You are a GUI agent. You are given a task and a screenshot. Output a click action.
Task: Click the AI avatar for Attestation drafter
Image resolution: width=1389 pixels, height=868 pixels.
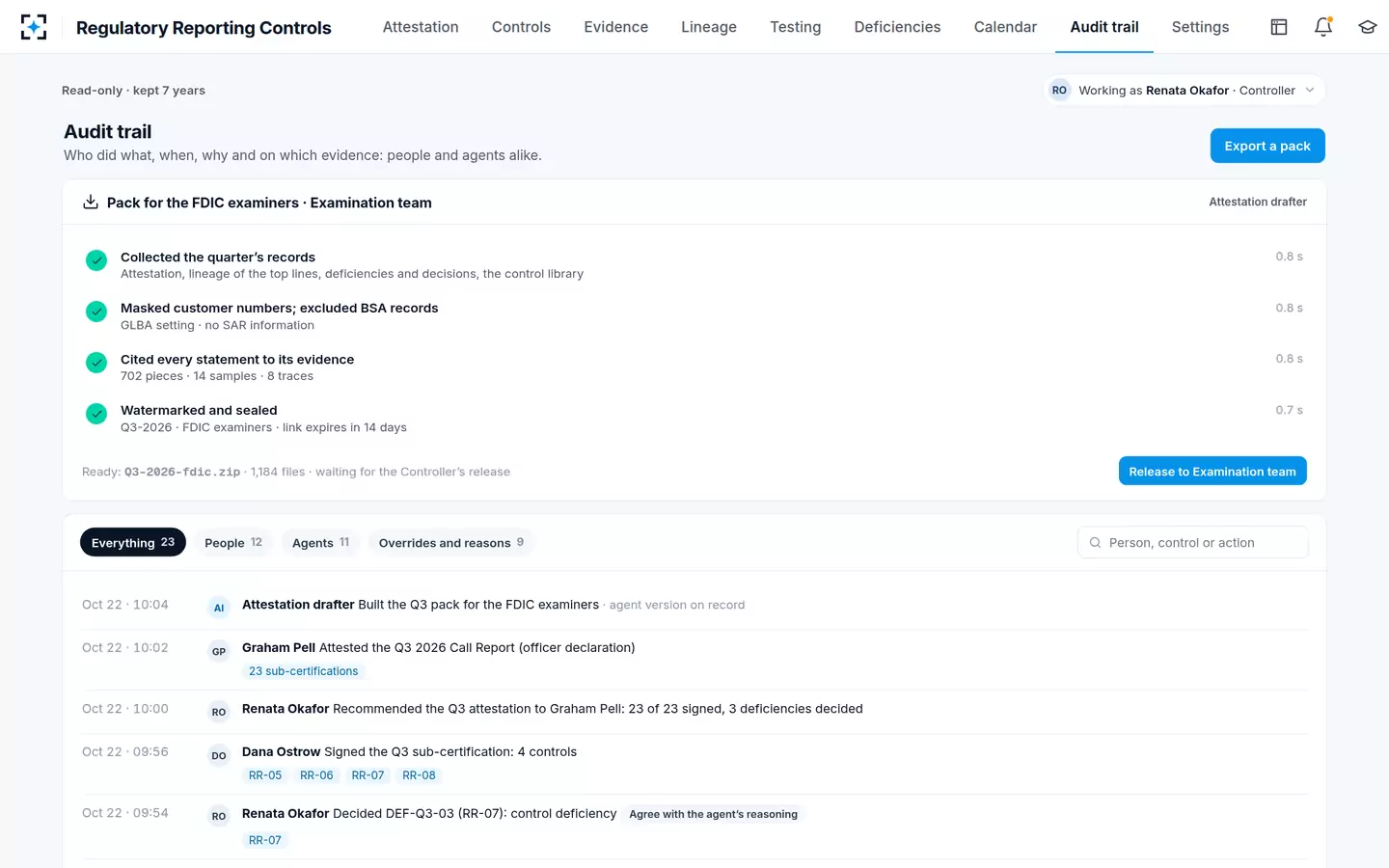coord(219,608)
